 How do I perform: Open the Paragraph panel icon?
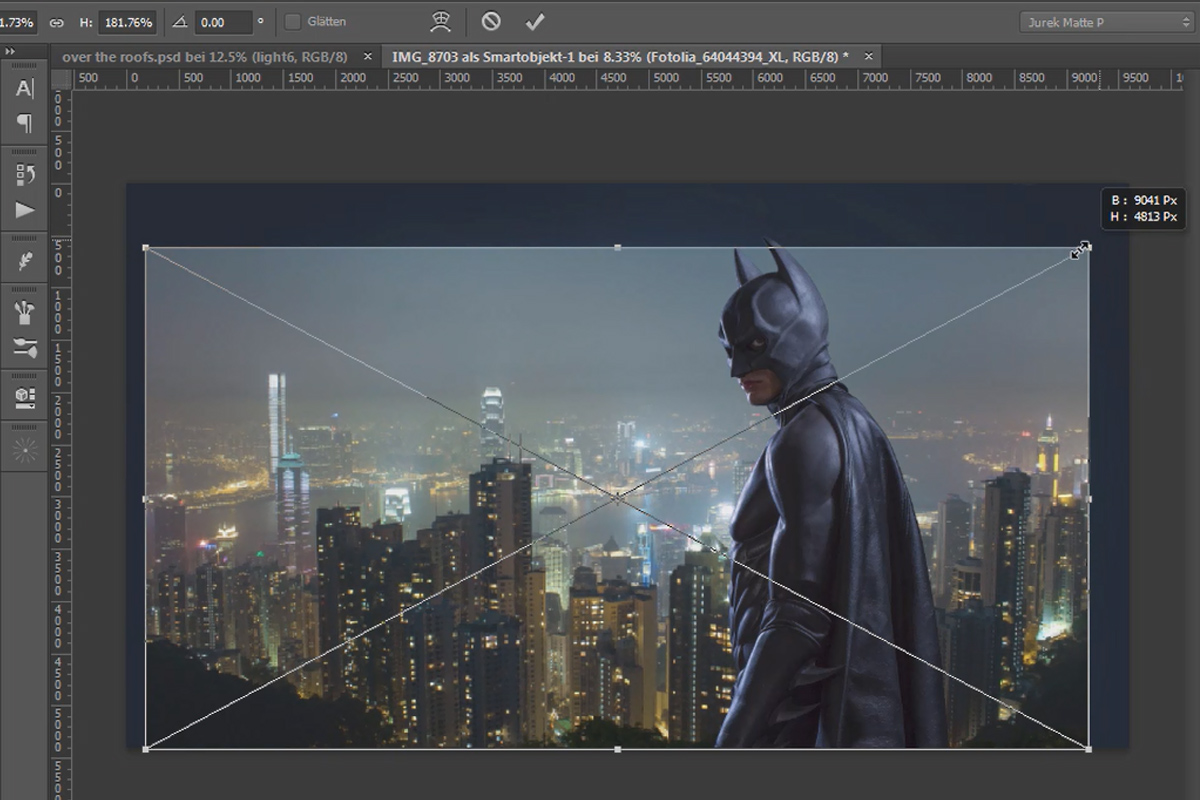click(25, 123)
